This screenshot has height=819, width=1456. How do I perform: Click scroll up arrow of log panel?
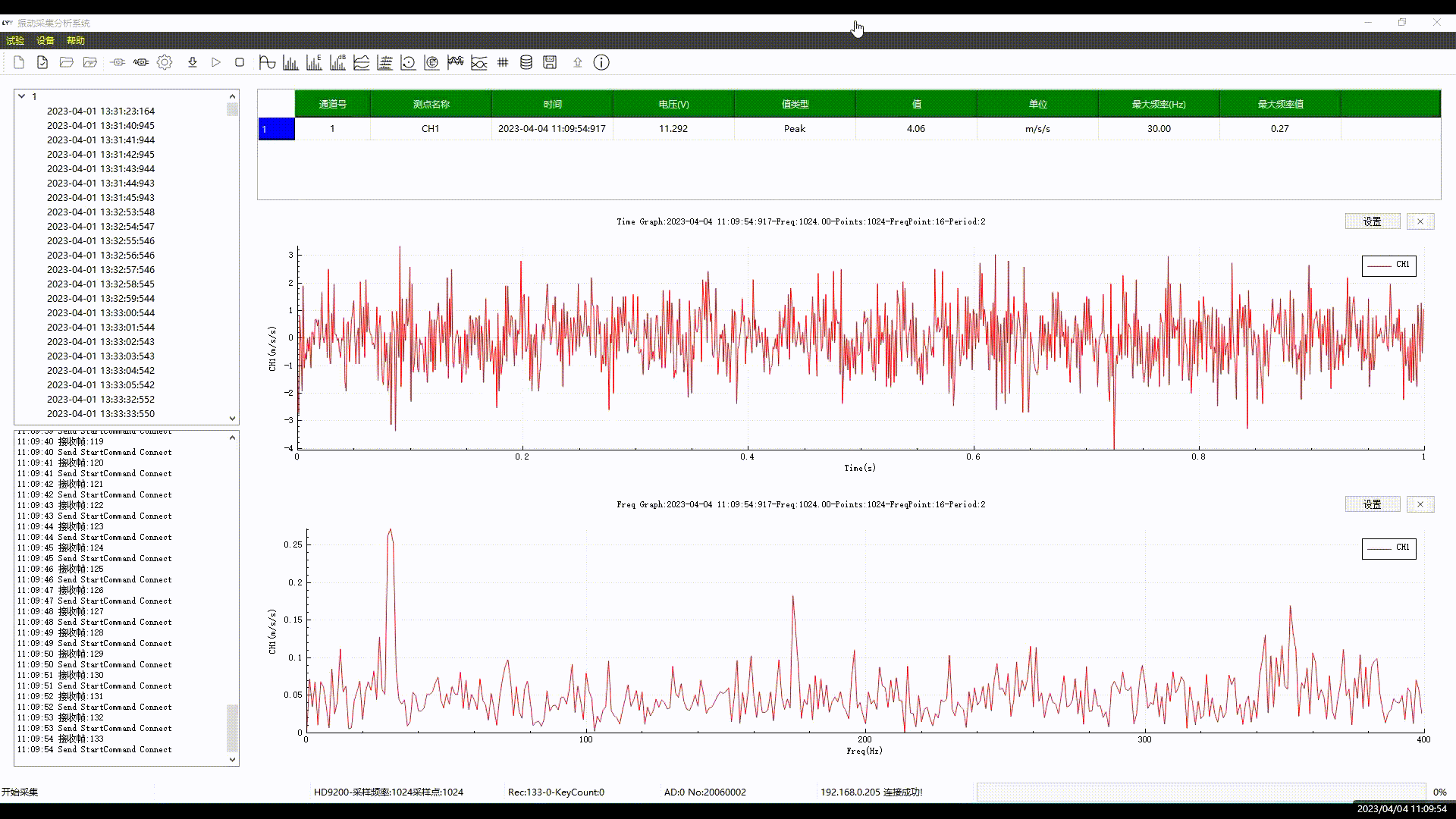(233, 438)
